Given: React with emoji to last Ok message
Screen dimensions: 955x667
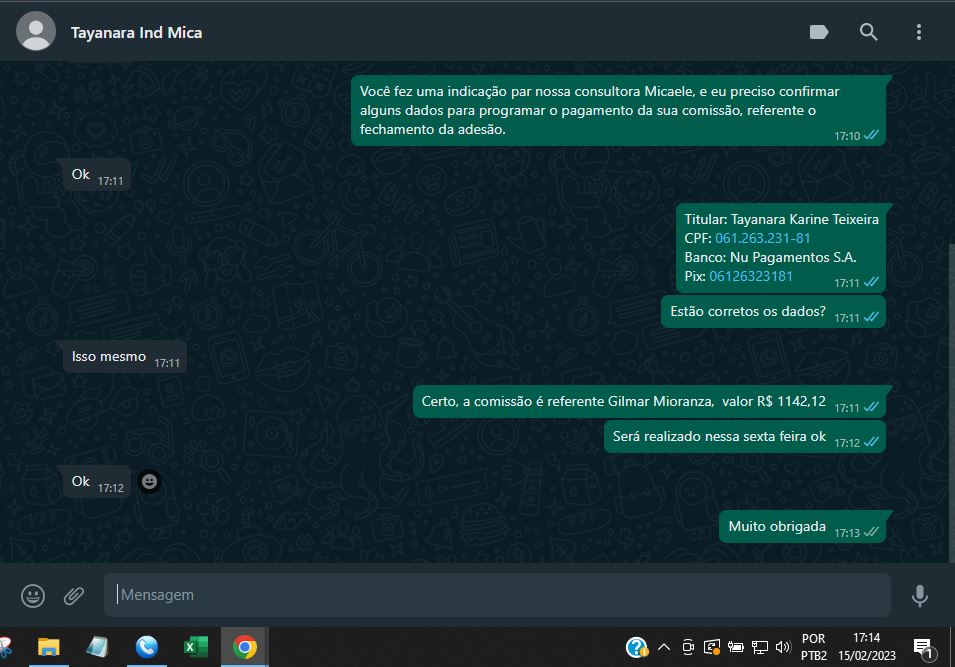Looking at the screenshot, I should [149, 482].
